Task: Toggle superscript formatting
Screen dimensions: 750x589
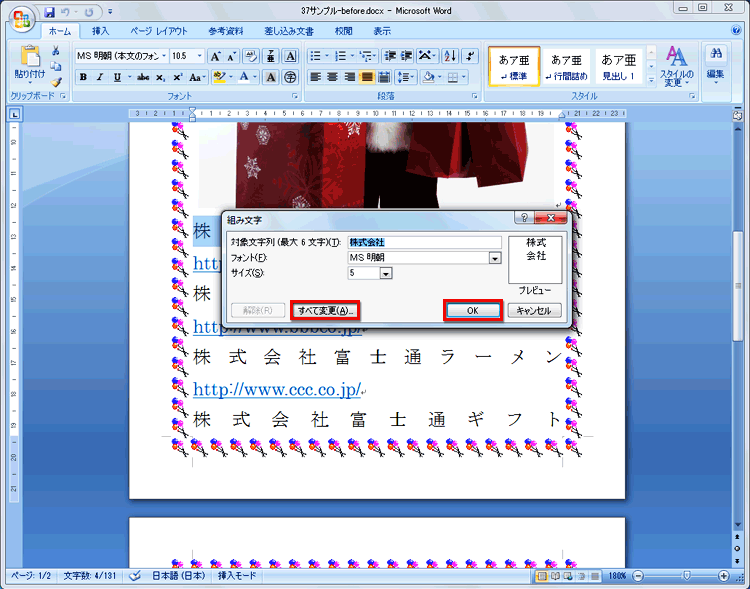Action: pos(177,77)
